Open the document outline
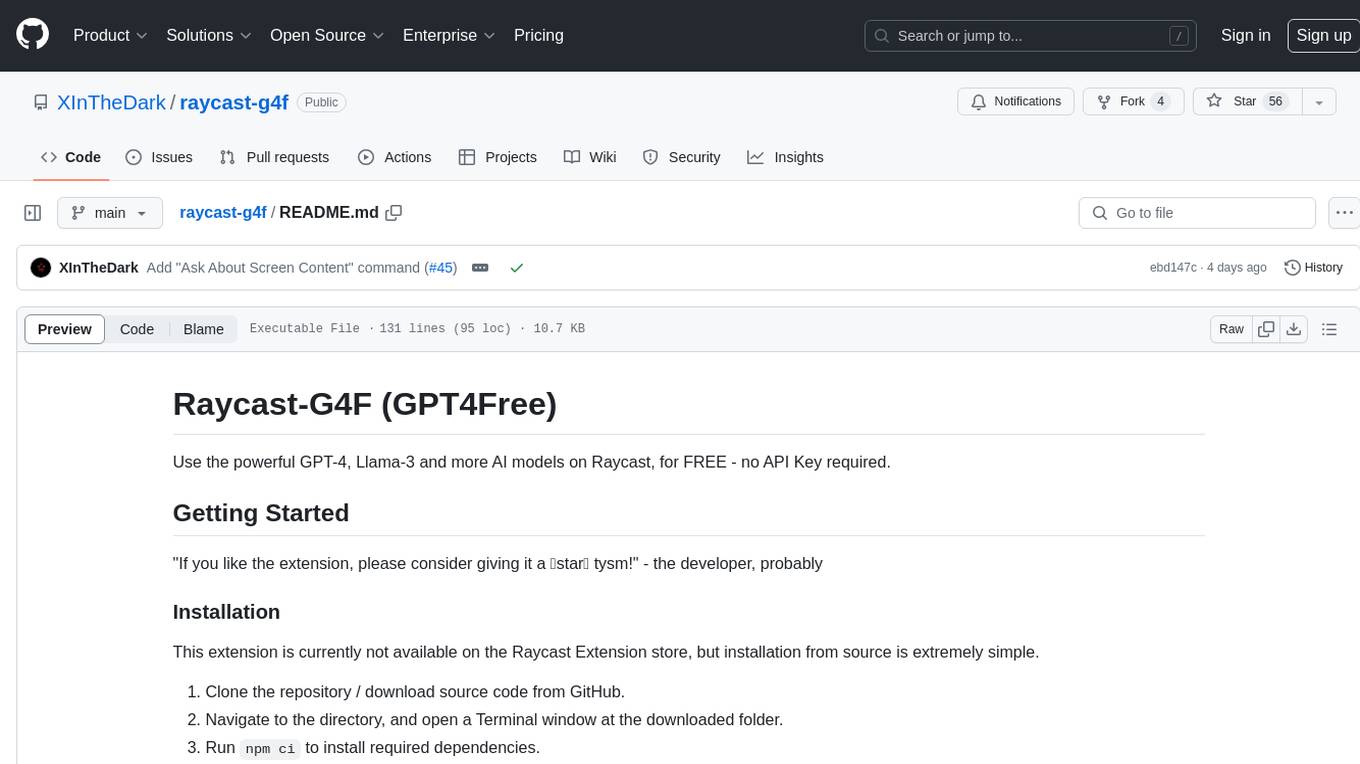 [x=1330, y=329]
